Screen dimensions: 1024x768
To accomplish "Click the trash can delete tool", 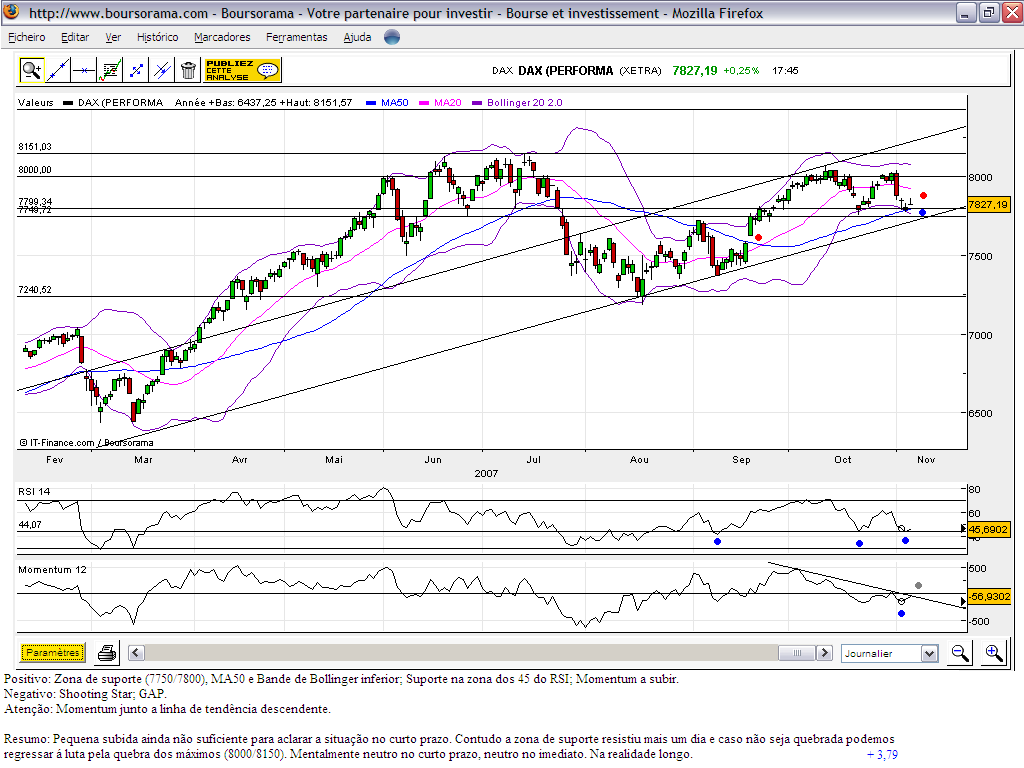I will coord(188,70).
